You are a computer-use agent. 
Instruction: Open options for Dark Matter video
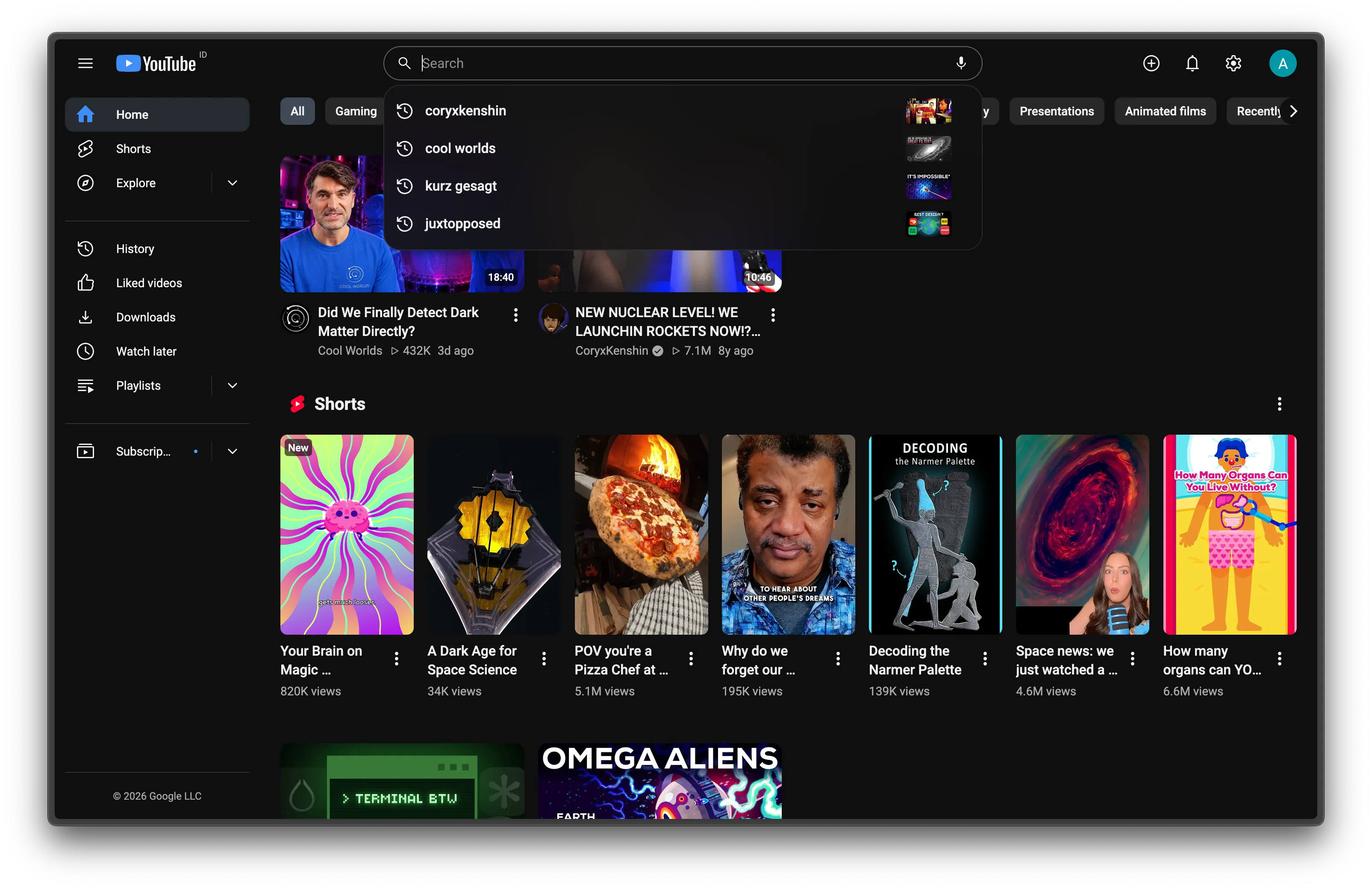pyautogui.click(x=515, y=315)
